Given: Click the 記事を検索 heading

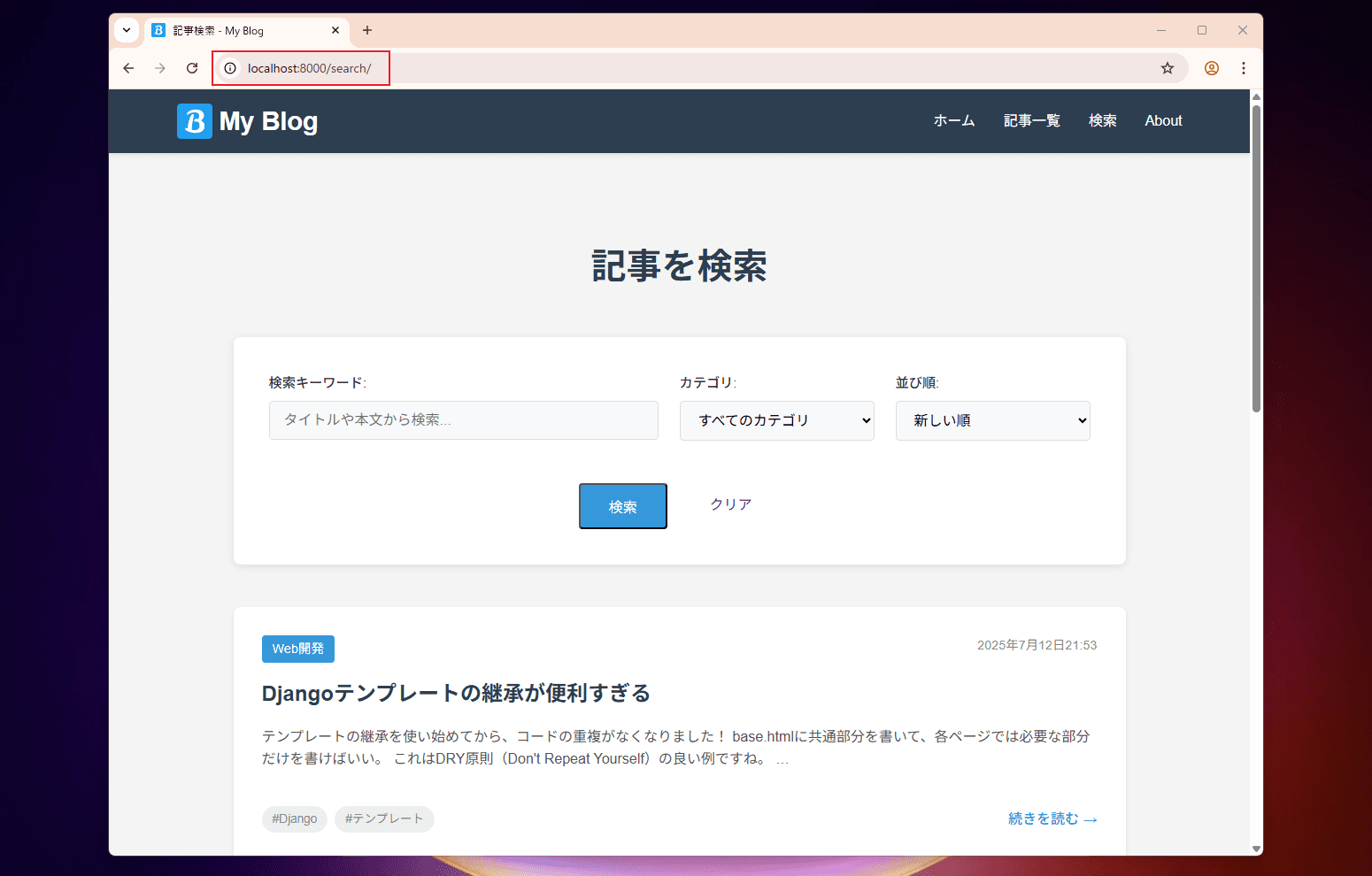Looking at the screenshot, I should pos(680,265).
